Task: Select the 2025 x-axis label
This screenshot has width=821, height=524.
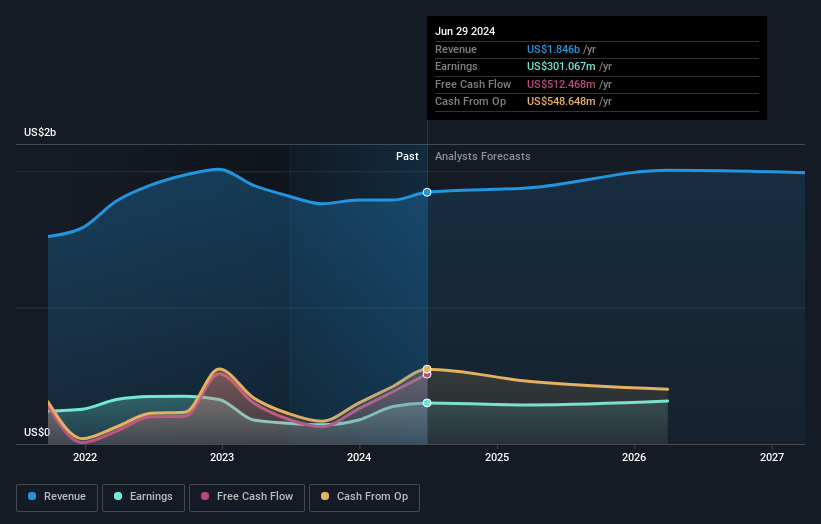Action: point(497,457)
